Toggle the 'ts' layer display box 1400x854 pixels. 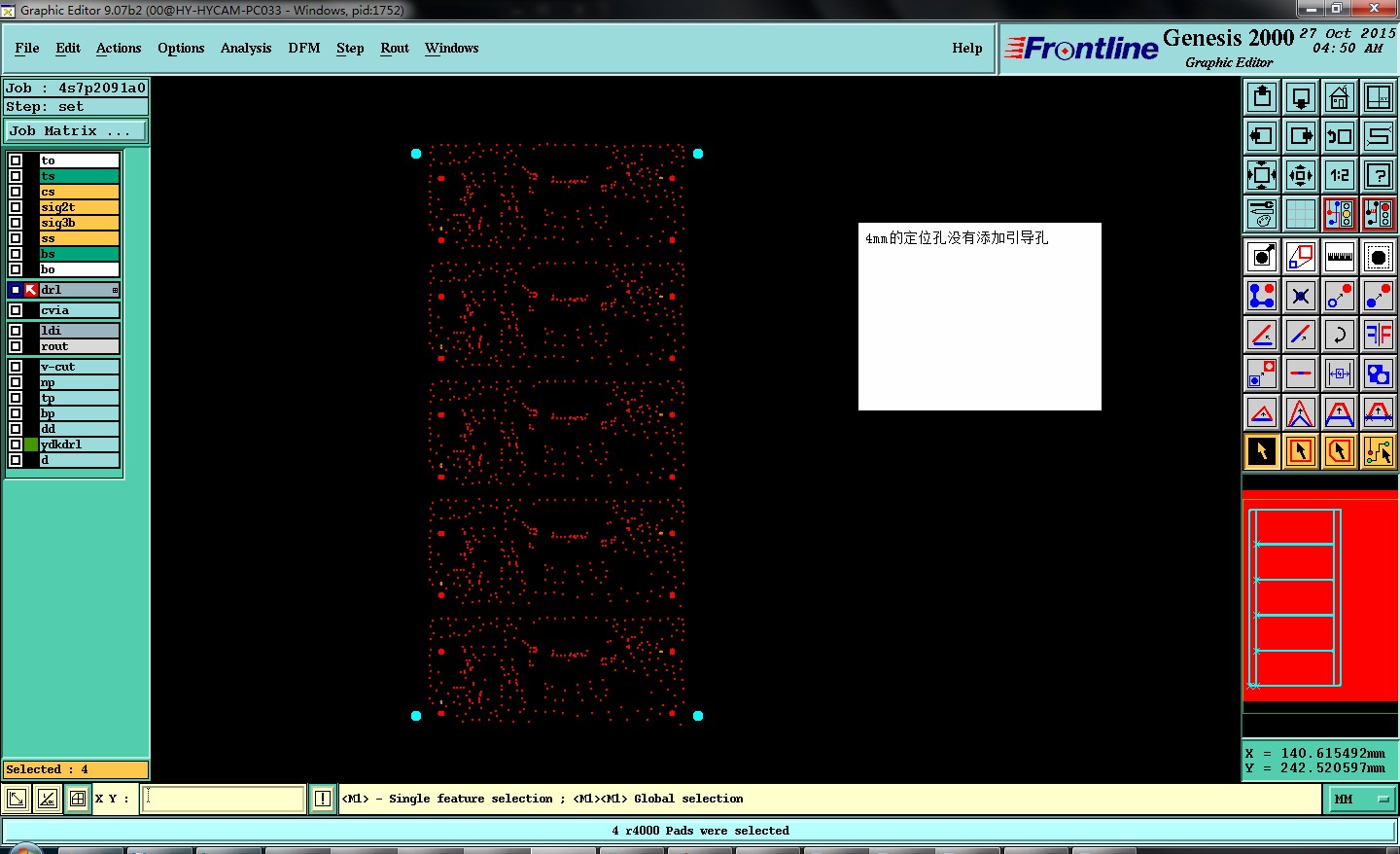[16, 176]
